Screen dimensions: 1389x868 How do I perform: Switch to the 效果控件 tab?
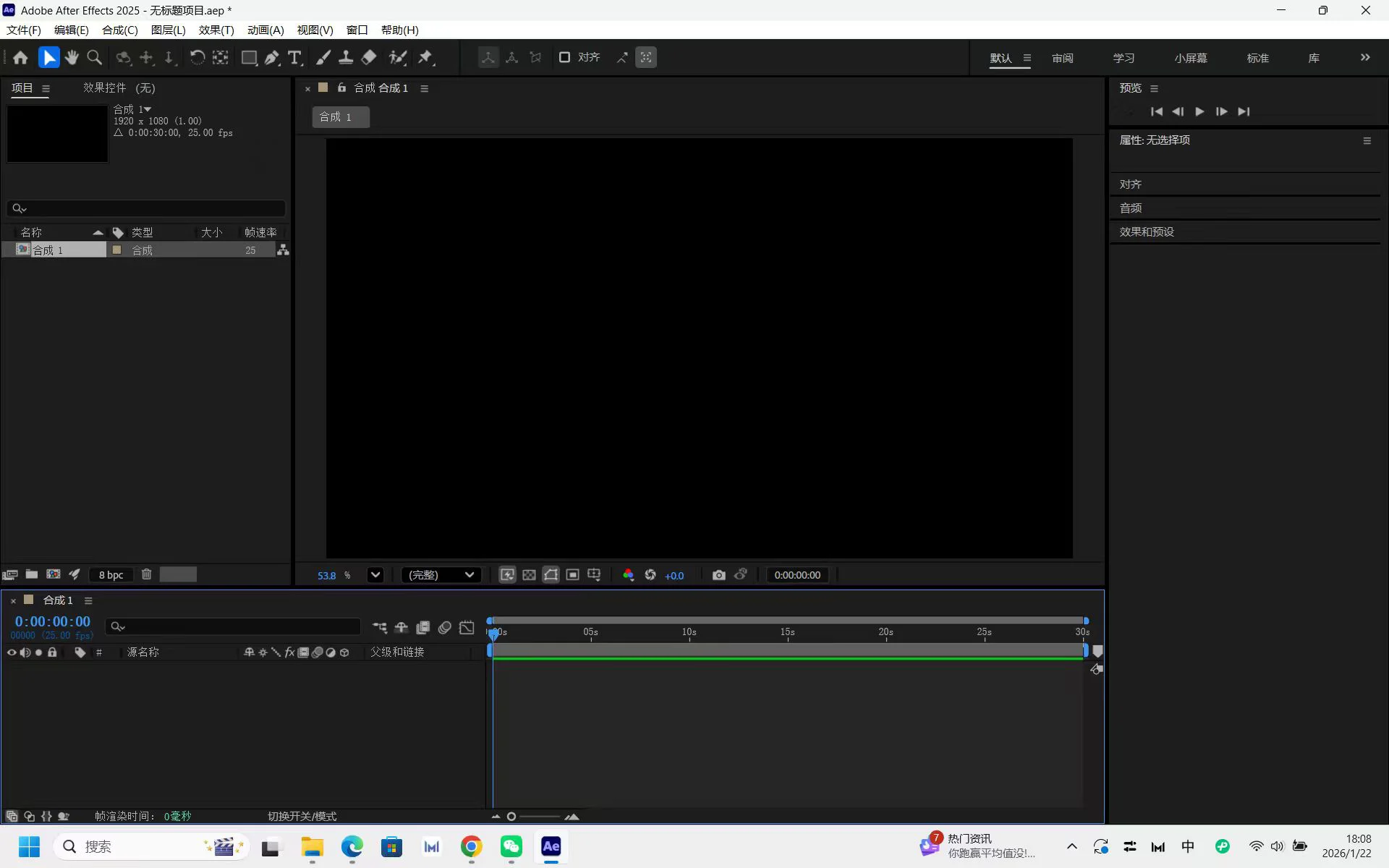pos(119,88)
